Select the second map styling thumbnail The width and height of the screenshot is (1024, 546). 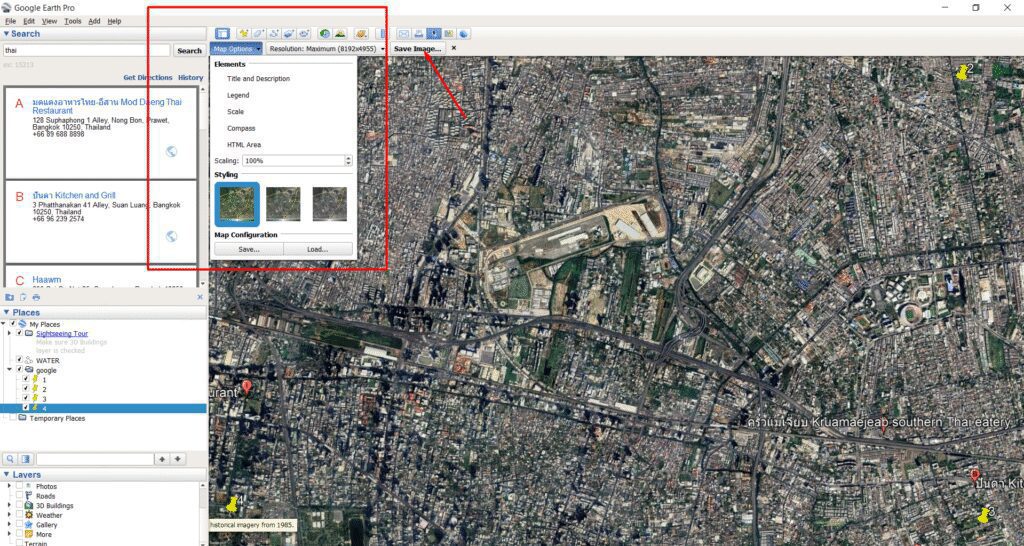tap(283, 204)
